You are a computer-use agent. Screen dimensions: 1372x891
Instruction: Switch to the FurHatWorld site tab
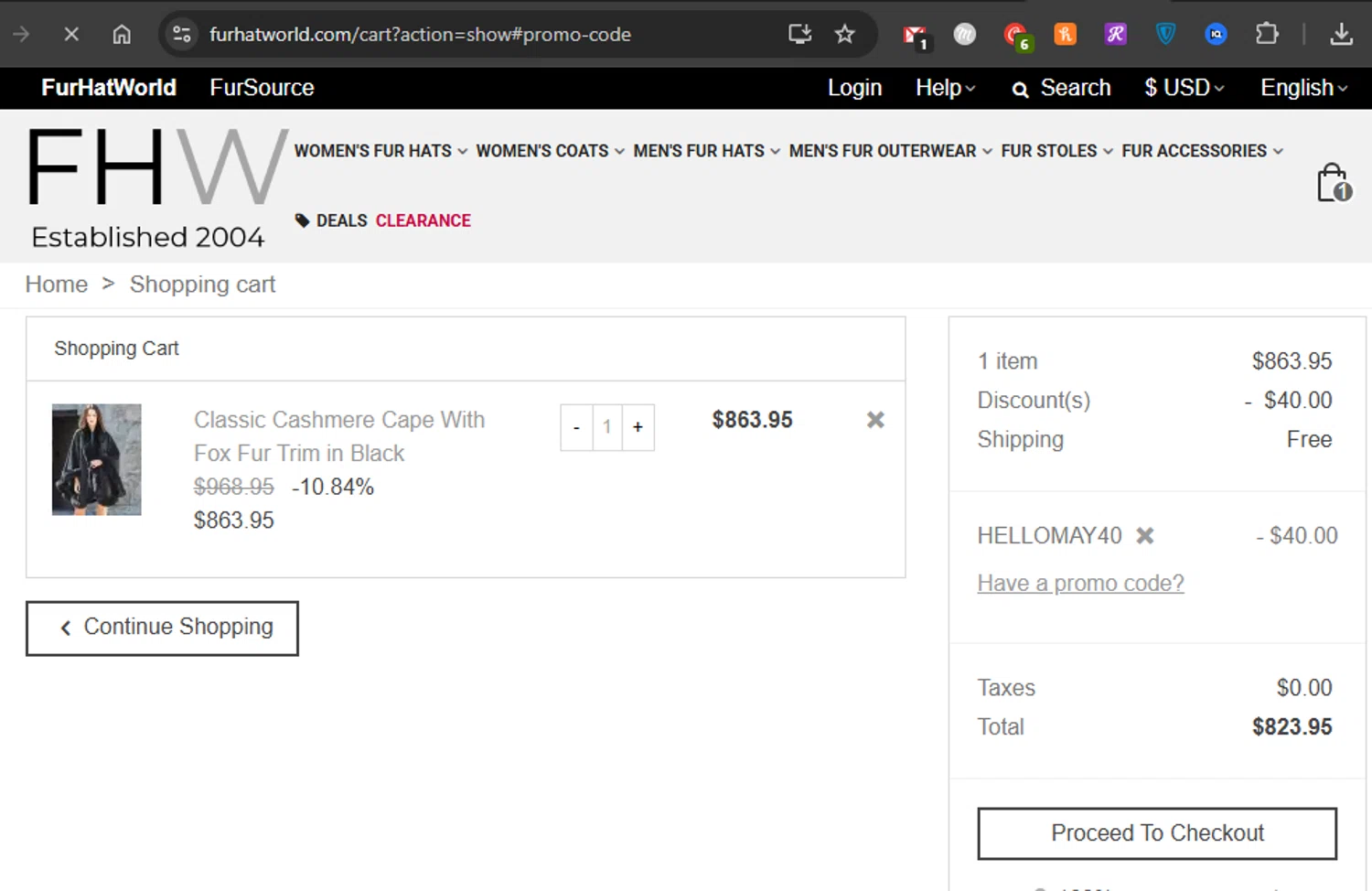[109, 88]
